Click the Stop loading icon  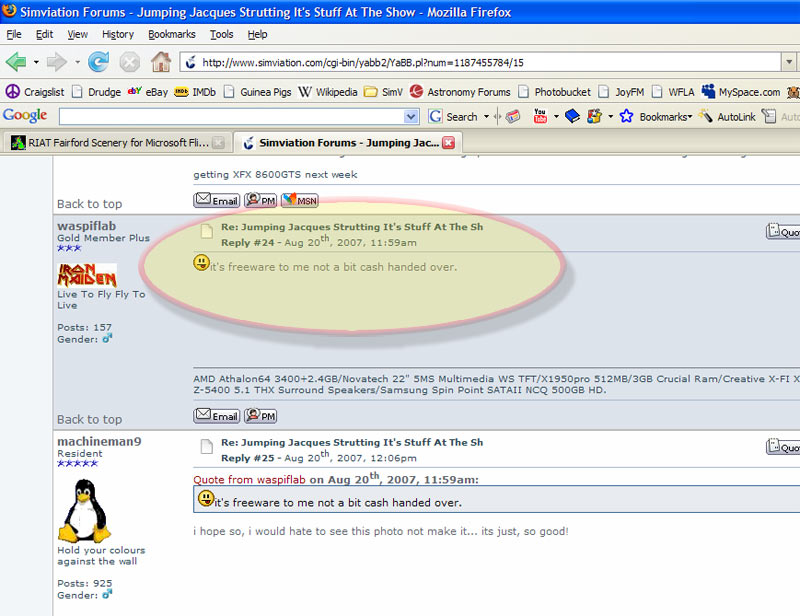130,62
